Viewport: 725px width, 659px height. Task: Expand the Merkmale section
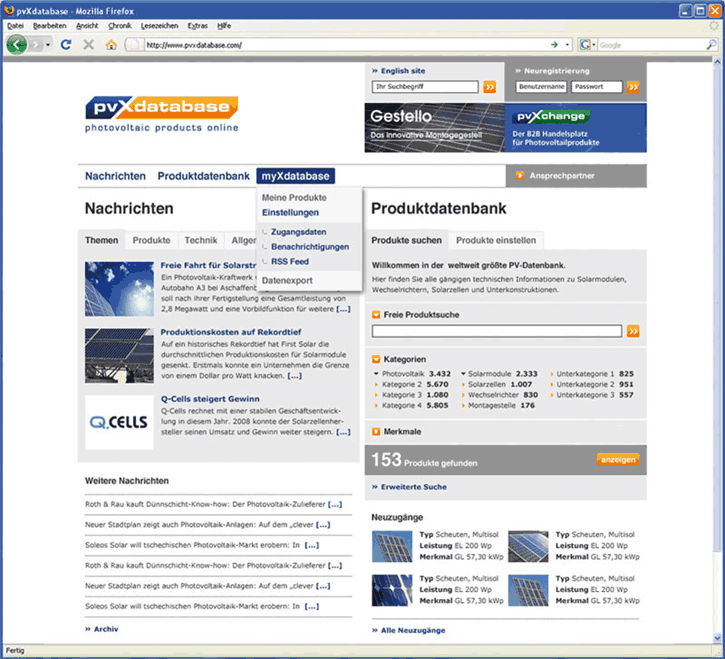coord(376,431)
